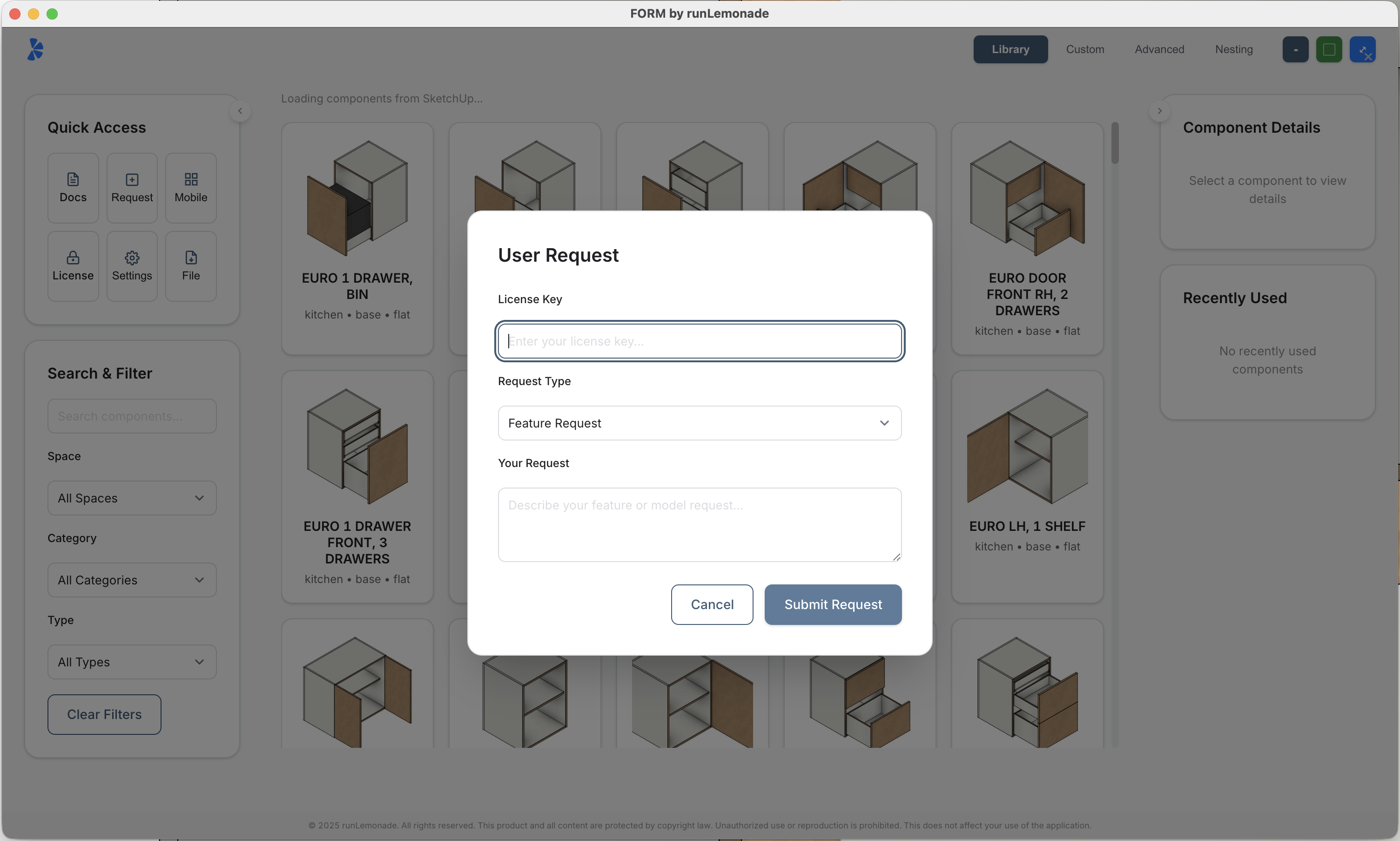Expand the All Types dropdown
This screenshot has height=841, width=1400.
click(131, 661)
